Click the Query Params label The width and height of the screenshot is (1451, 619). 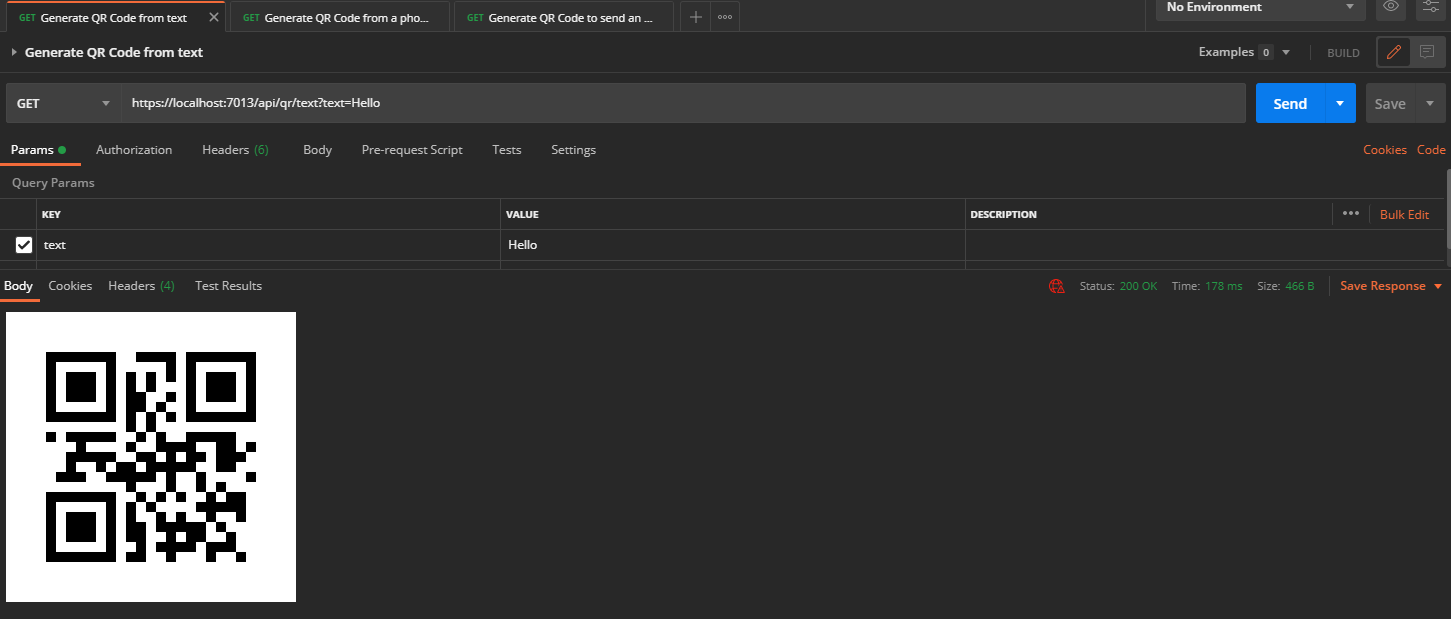53,183
